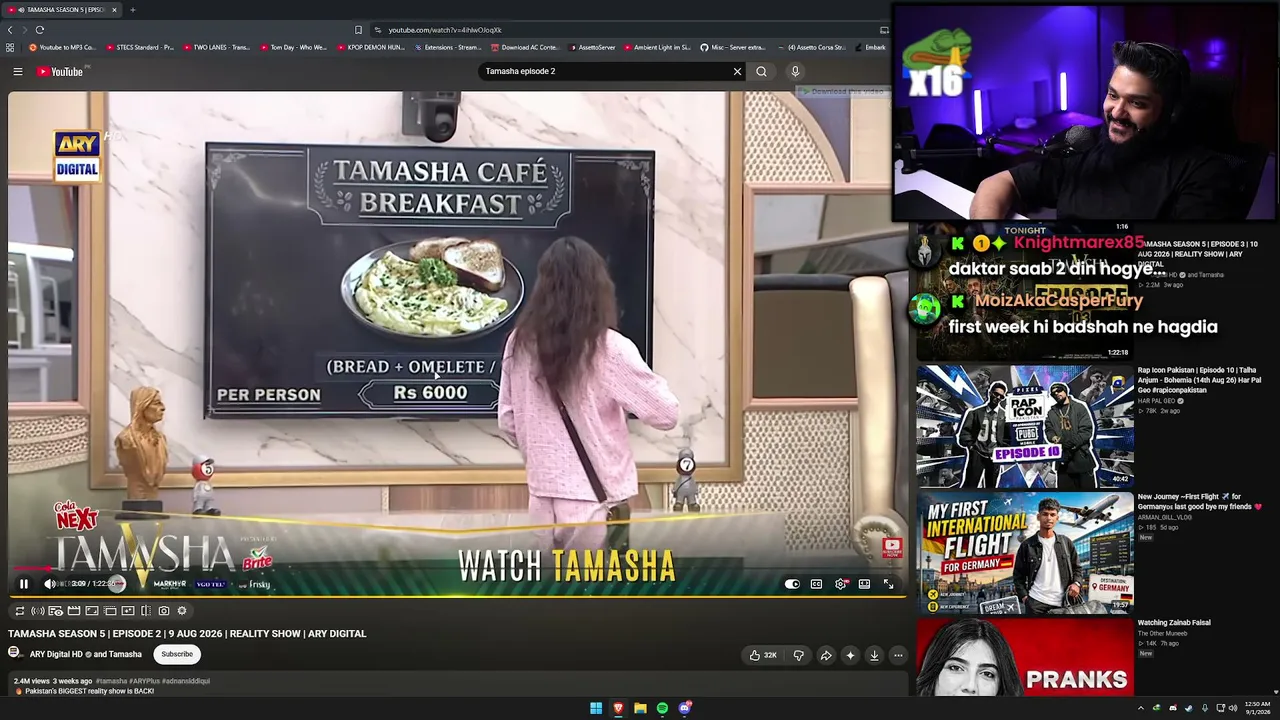Go back using the browser back arrow
The image size is (1280, 720).
pos(11,30)
